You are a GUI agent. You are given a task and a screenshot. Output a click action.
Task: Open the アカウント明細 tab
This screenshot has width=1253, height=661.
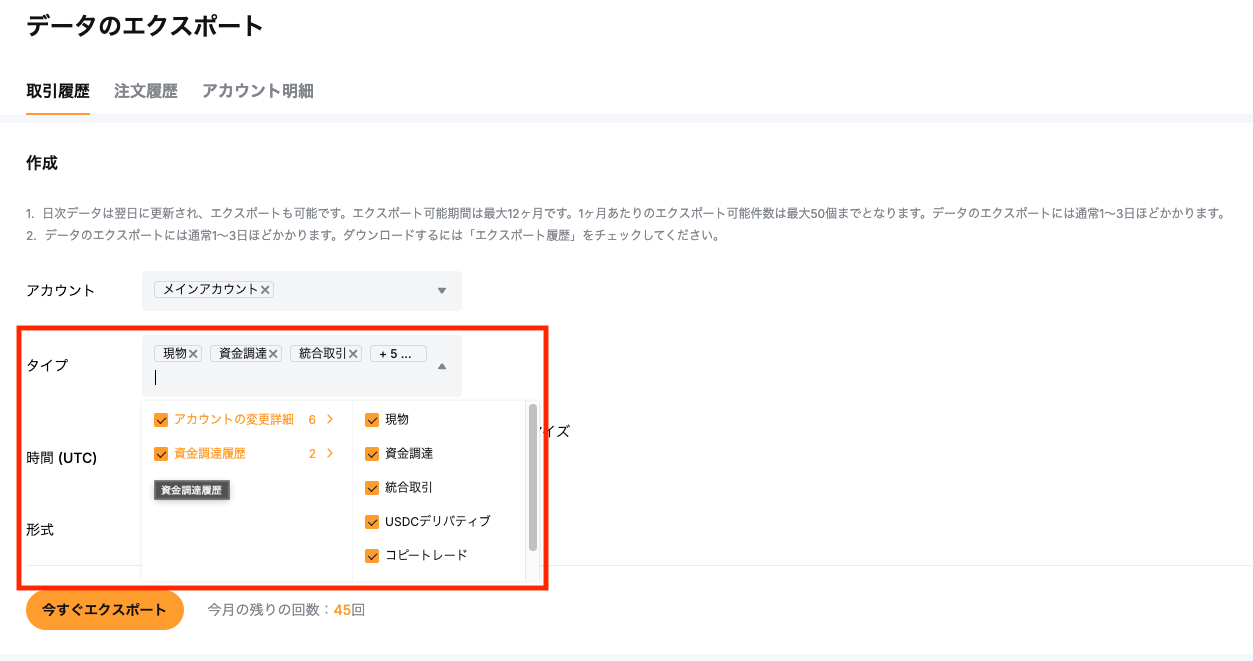pyautogui.click(x=258, y=91)
